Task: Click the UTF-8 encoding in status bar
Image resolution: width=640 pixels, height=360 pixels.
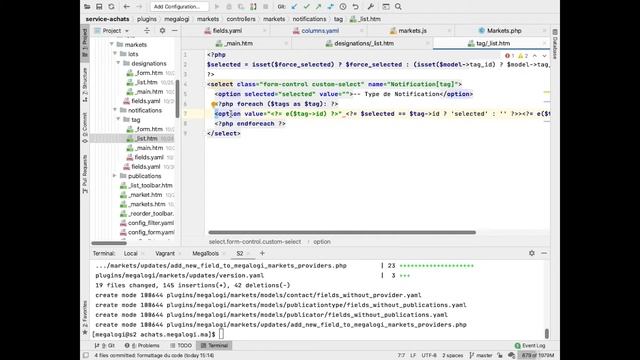Action: [x=429, y=356]
